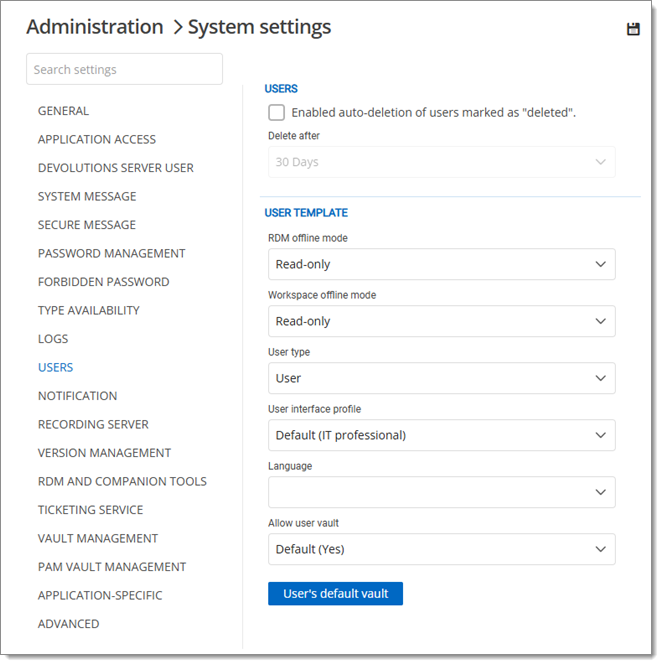Image resolution: width=662 pixels, height=665 pixels.
Task: Click the save icon at top right
Action: 633,29
